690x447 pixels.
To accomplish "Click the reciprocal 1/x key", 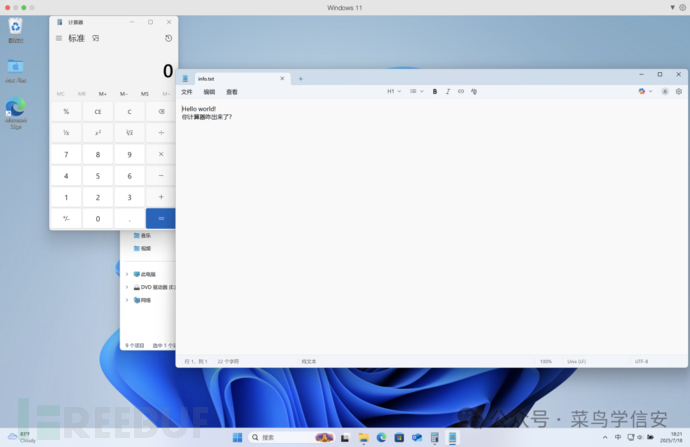I will point(66,133).
